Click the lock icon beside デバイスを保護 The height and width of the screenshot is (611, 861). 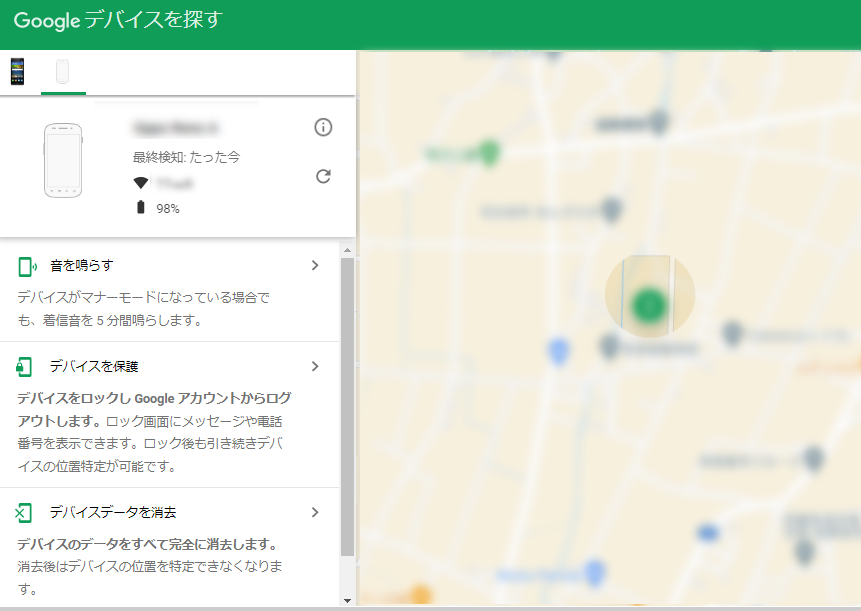[24, 367]
